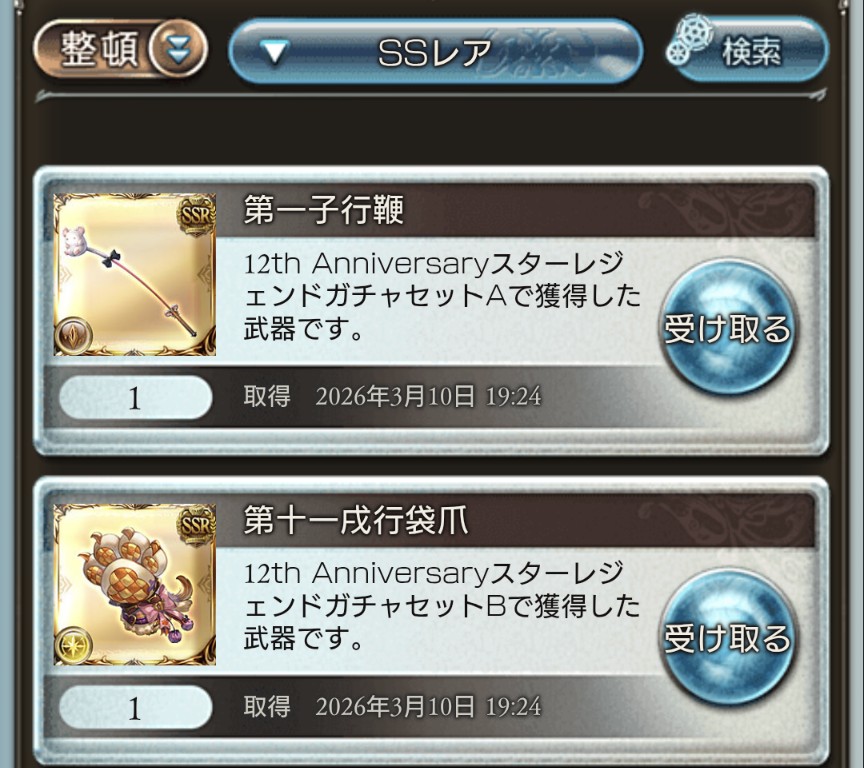Claim 第一子行鞭 with its 受け取る button

coord(727,328)
